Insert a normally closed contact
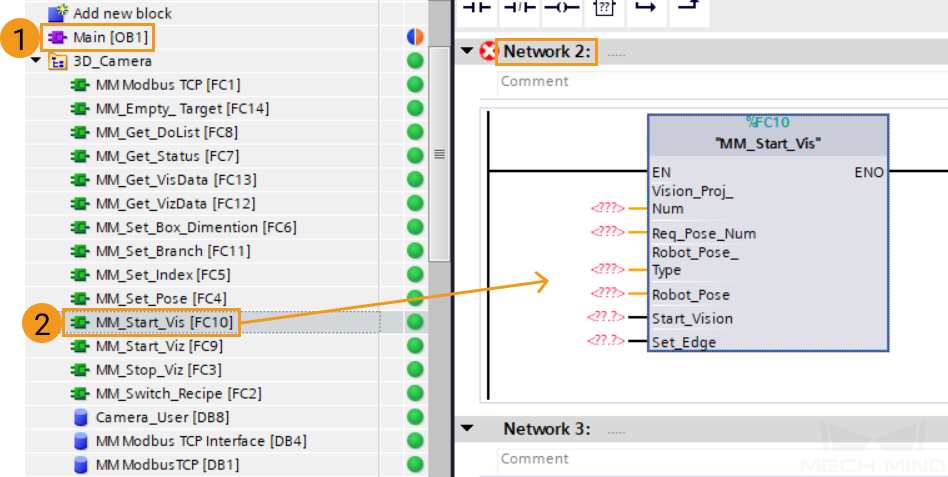Viewport: 948px width, 477px height. tap(519, 10)
